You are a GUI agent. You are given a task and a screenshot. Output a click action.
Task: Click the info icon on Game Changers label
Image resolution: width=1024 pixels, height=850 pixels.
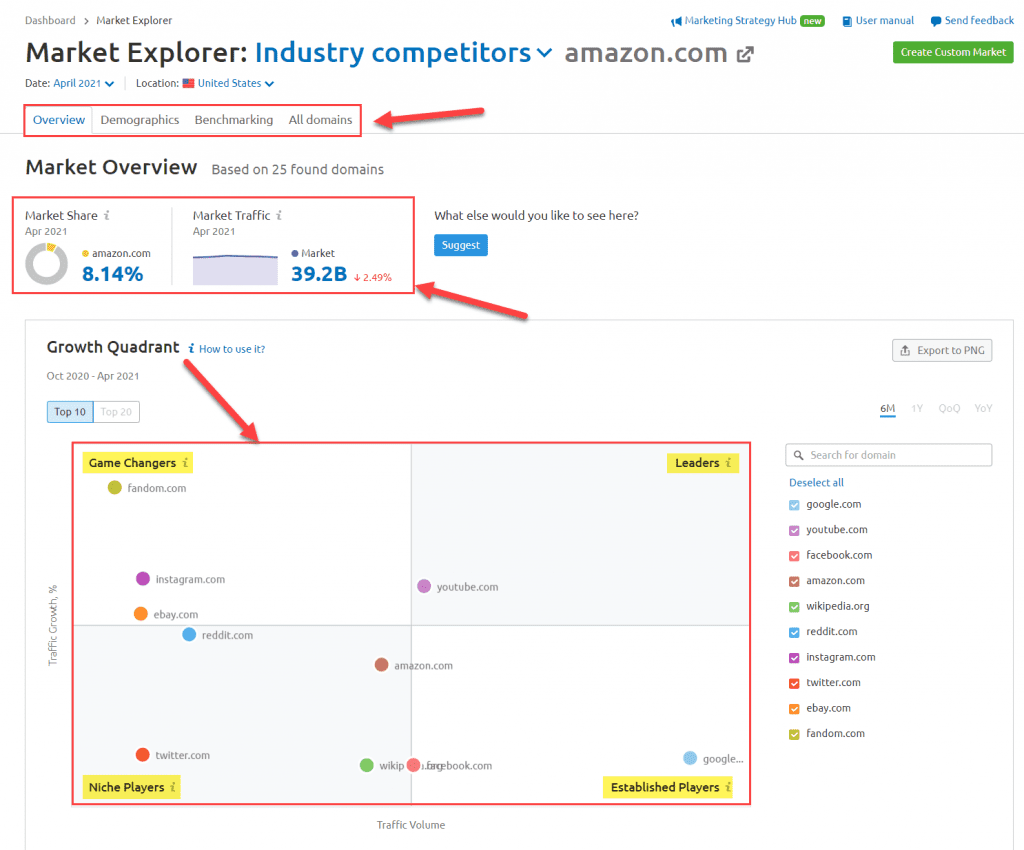(x=185, y=462)
